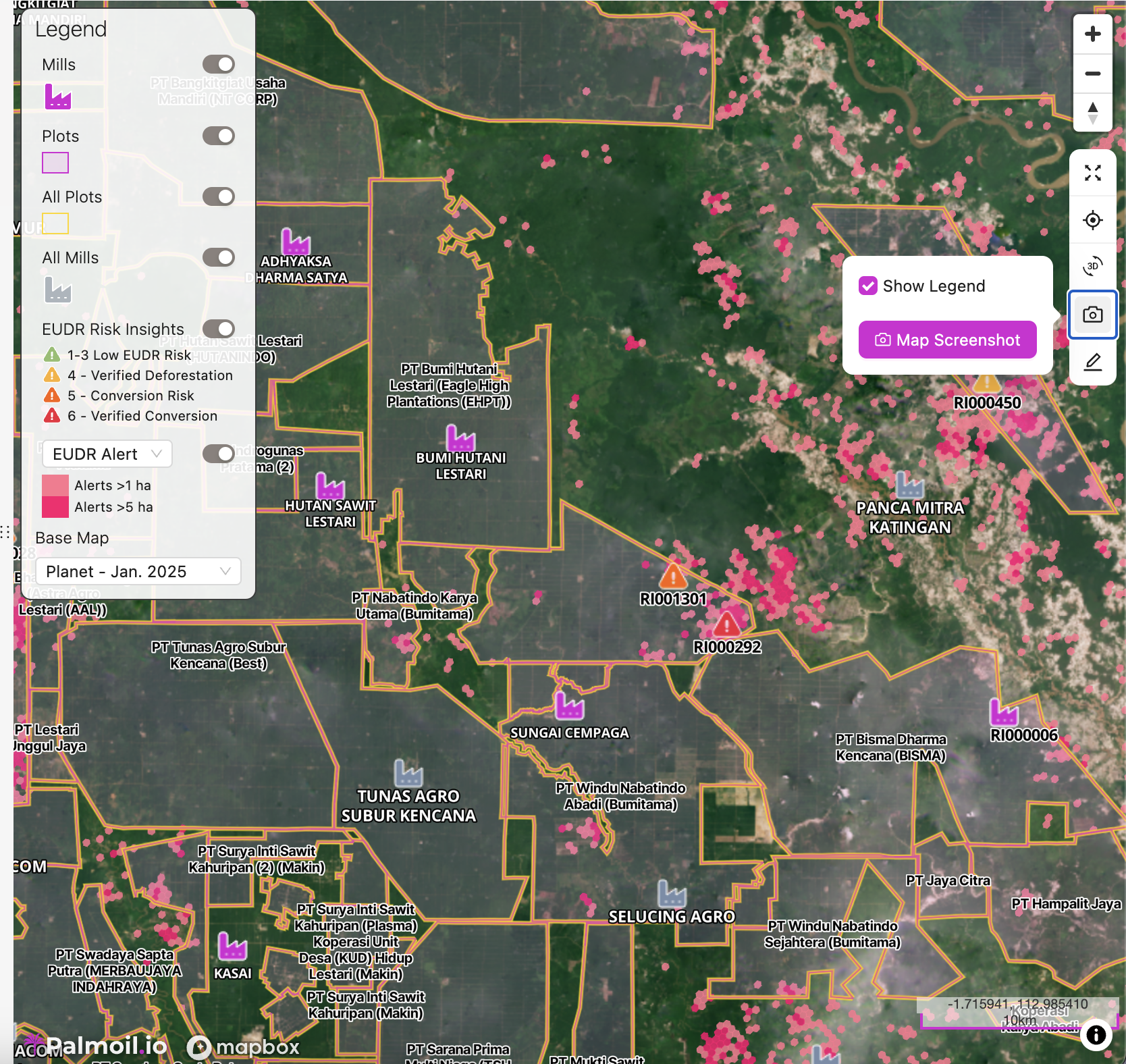Click the Map Screenshot button

[x=947, y=340]
